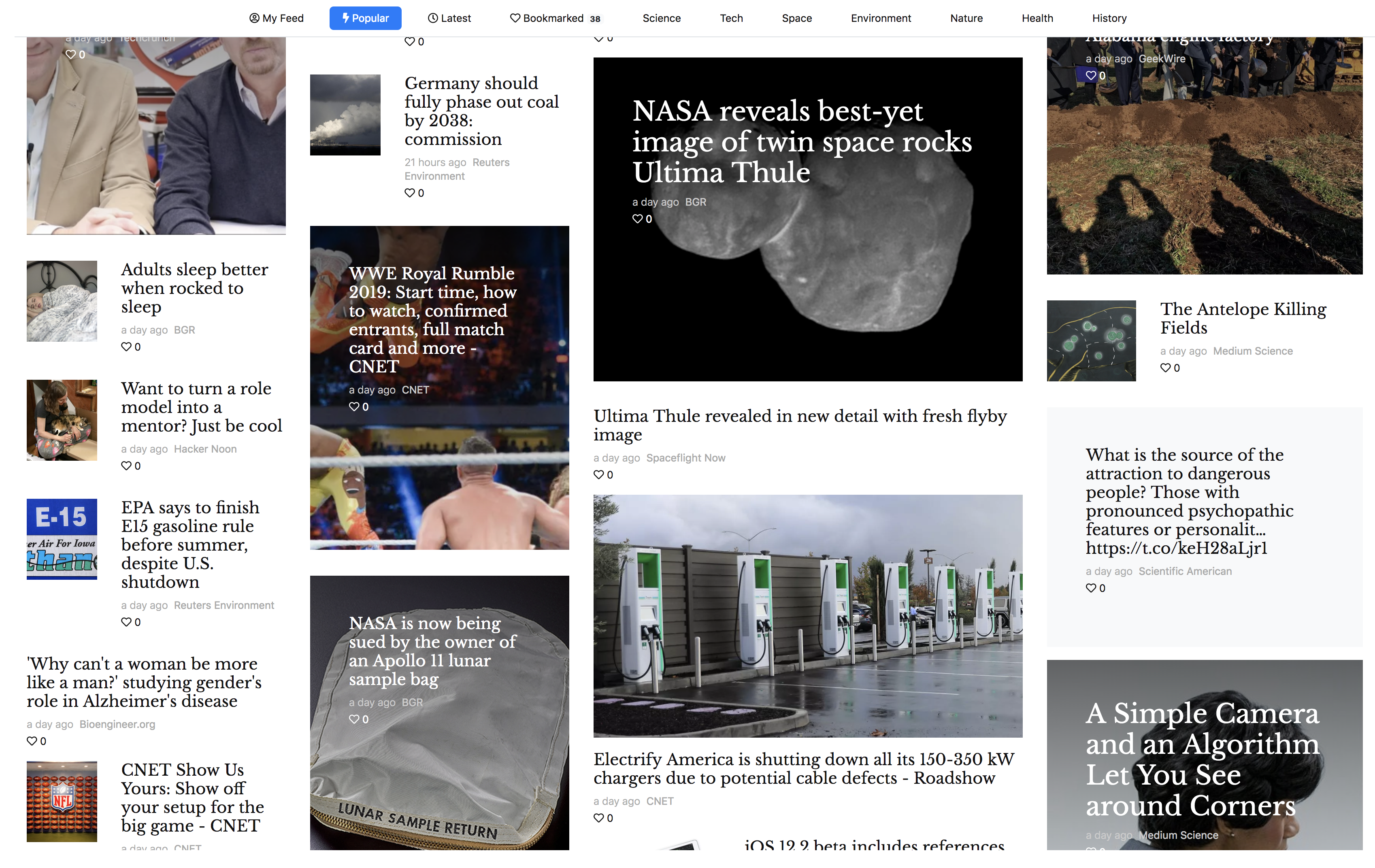Heart the Scientific American psychopathic attraction post
The height and width of the screenshot is (868, 1375).
point(1091,587)
